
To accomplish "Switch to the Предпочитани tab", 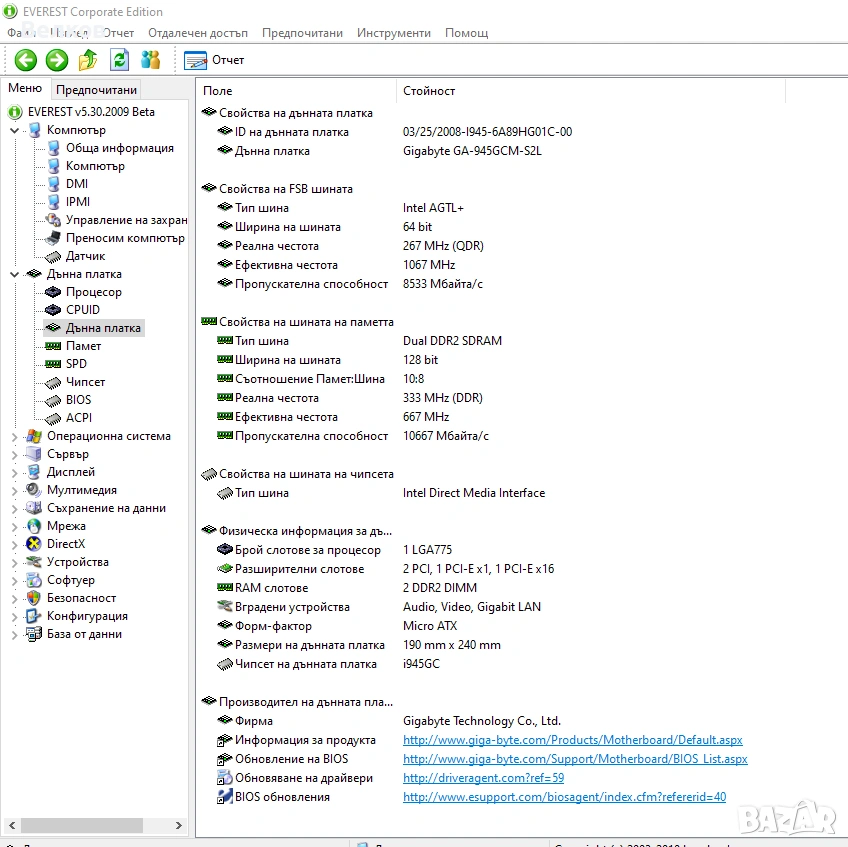I will tap(96, 90).
